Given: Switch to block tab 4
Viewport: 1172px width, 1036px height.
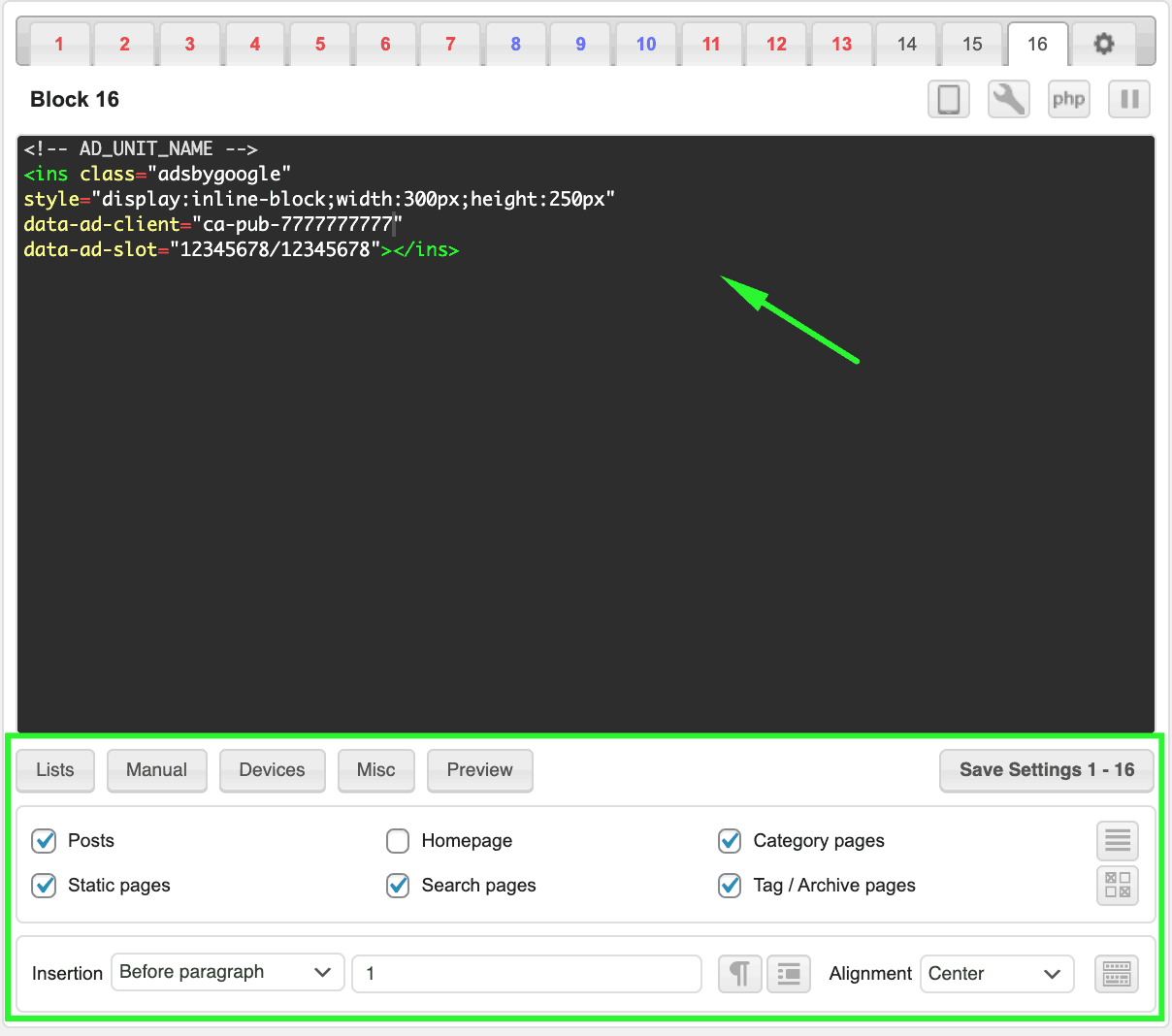Looking at the screenshot, I should click(x=255, y=45).
